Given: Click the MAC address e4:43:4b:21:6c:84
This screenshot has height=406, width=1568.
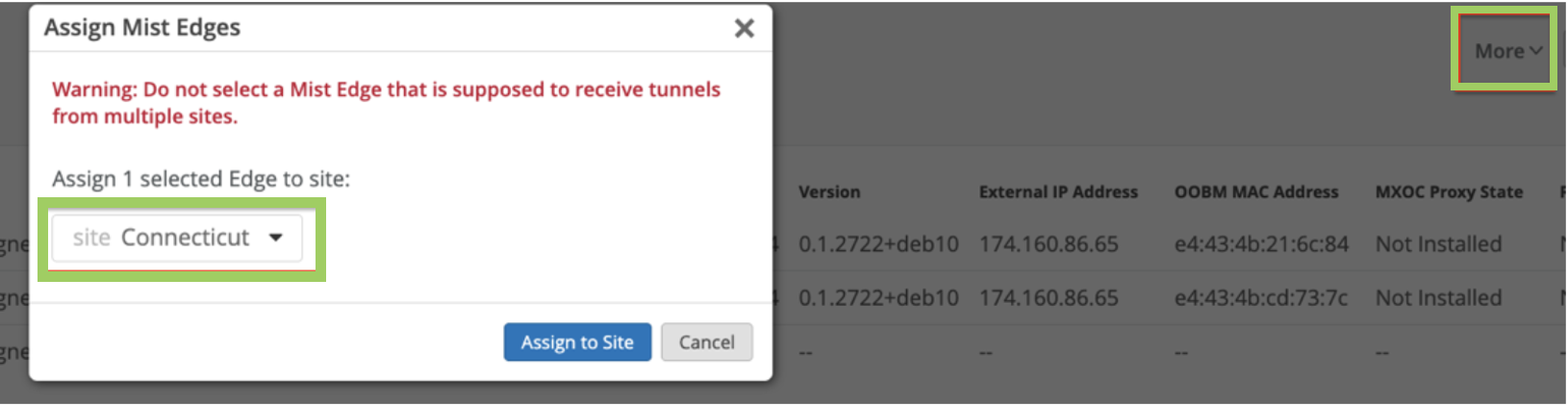Looking at the screenshot, I should (1261, 244).
